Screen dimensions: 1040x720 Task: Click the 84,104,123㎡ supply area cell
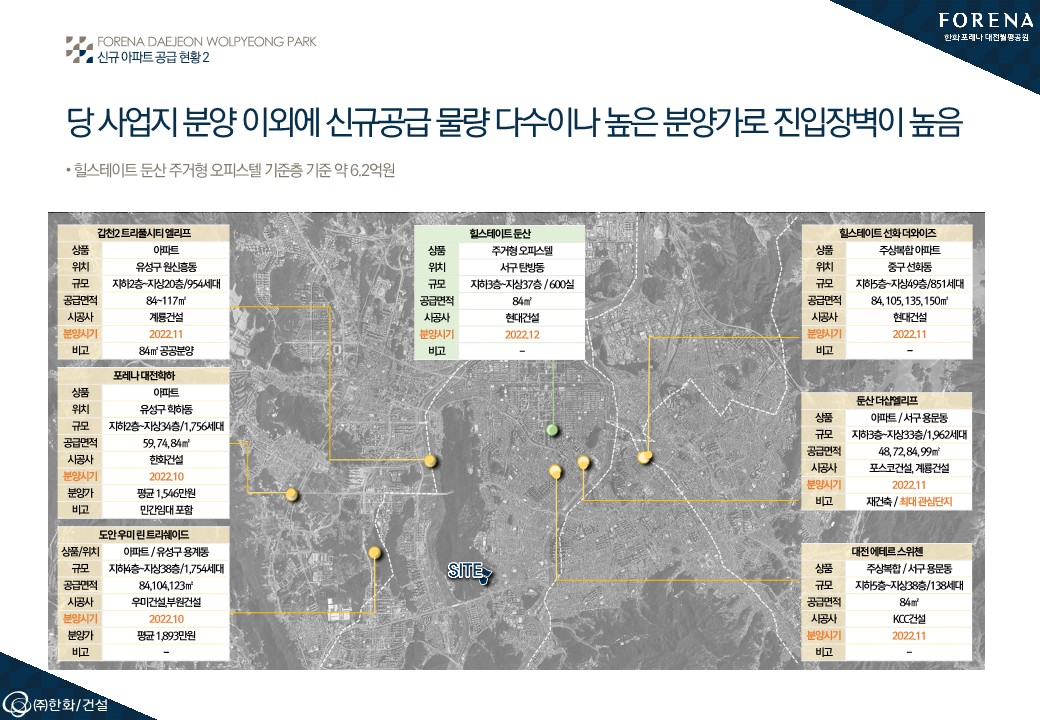click(x=166, y=585)
